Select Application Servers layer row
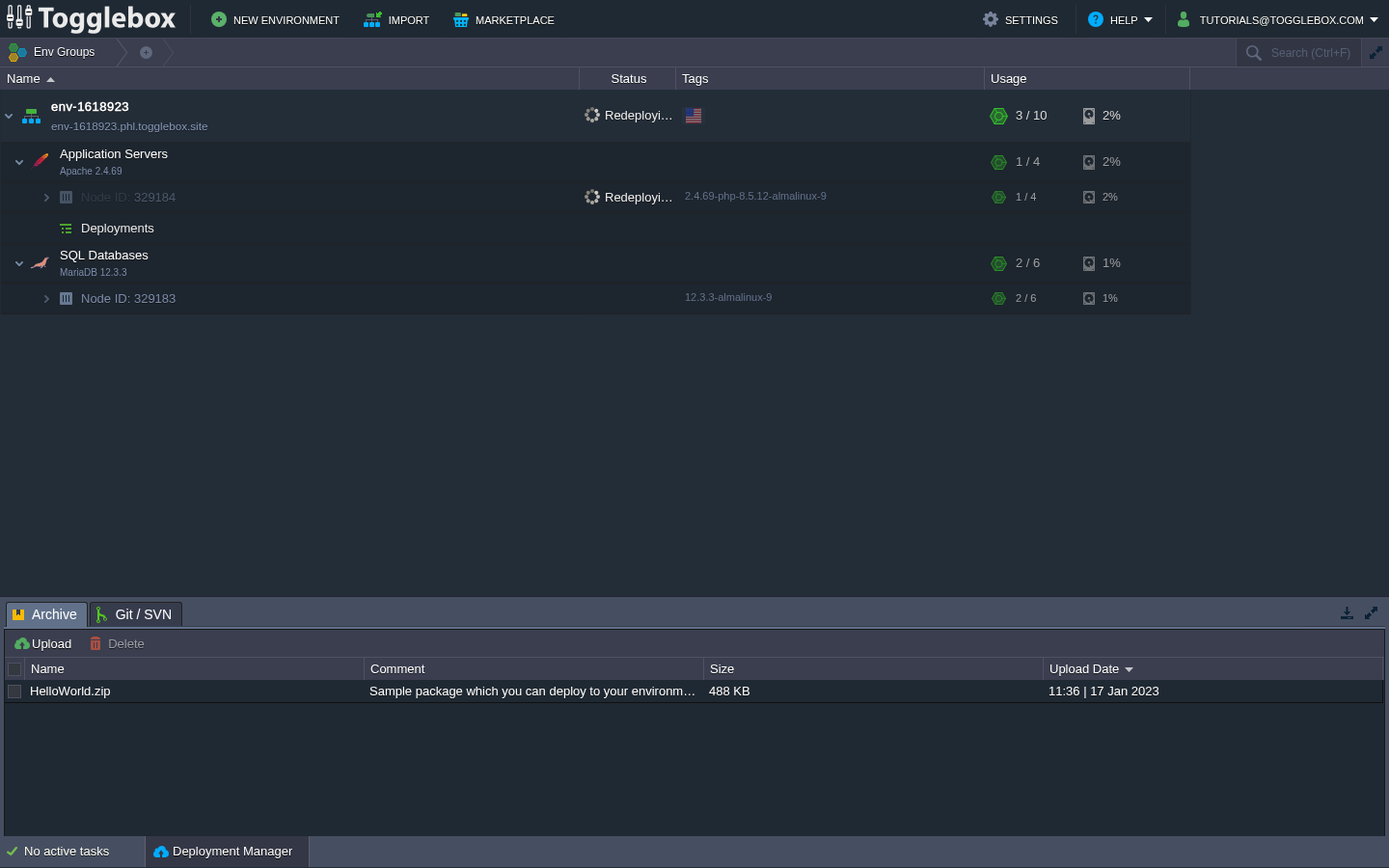Image resolution: width=1389 pixels, height=868 pixels. point(595,162)
